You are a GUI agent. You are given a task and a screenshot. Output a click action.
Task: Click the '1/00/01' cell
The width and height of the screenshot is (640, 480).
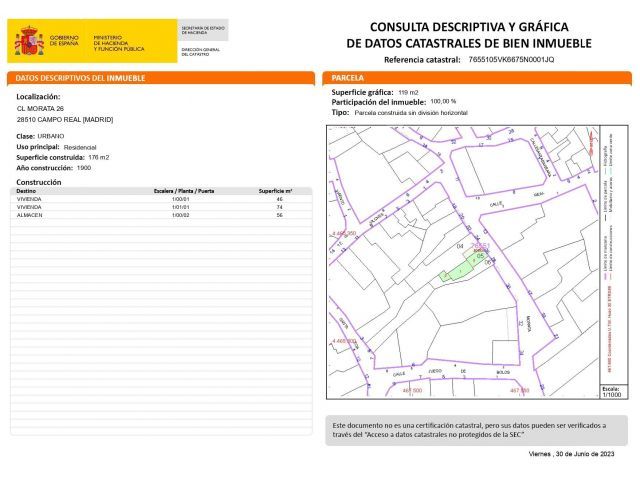tap(180, 199)
